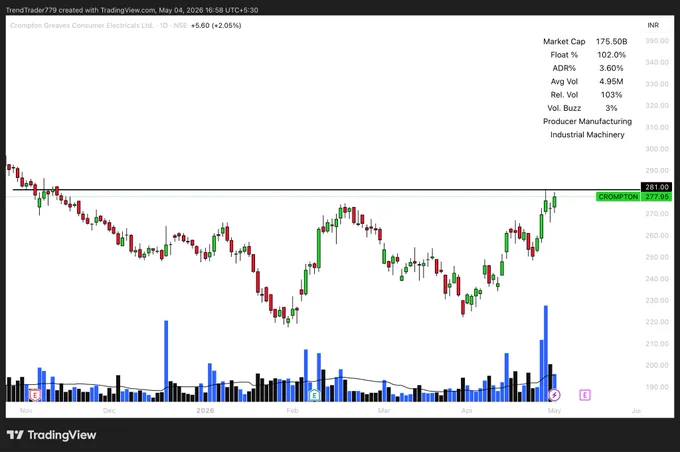Click the tallest blue volume bar in late April
The image size is (680, 452).
[x=546, y=354]
